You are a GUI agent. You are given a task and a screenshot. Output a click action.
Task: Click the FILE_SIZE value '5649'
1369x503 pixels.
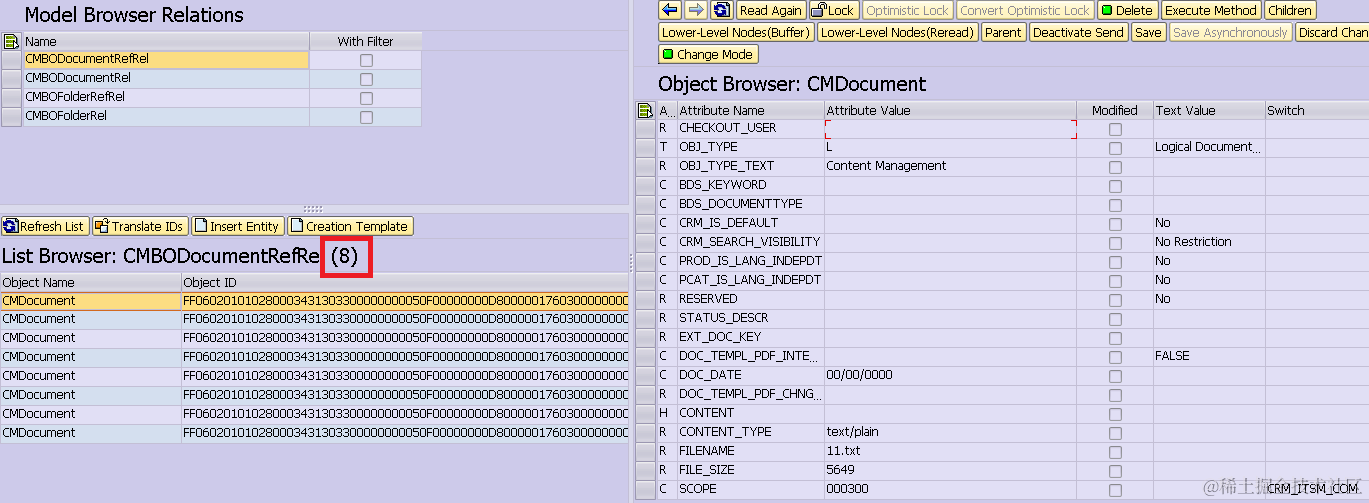coord(840,470)
